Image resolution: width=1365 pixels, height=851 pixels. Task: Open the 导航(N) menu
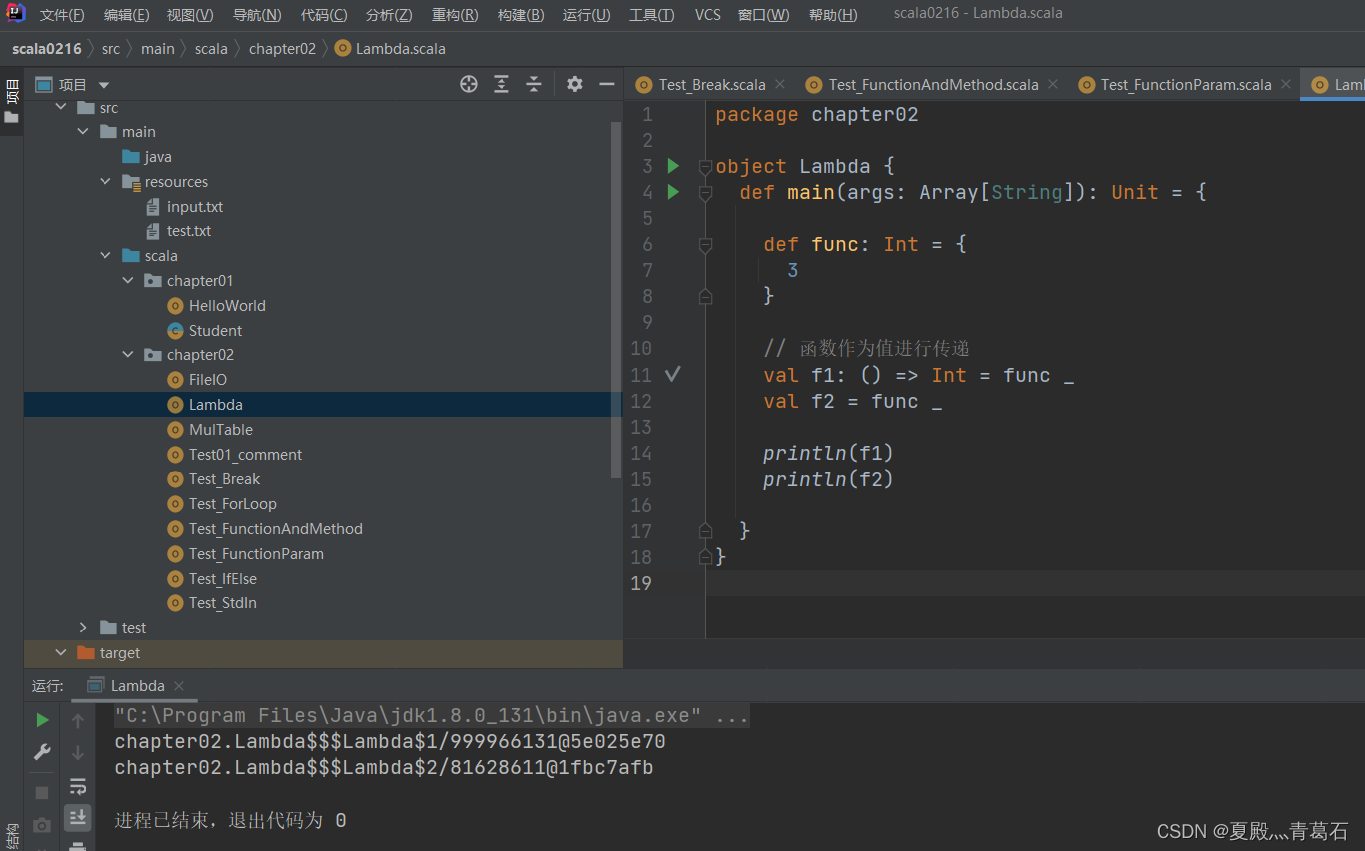(257, 15)
